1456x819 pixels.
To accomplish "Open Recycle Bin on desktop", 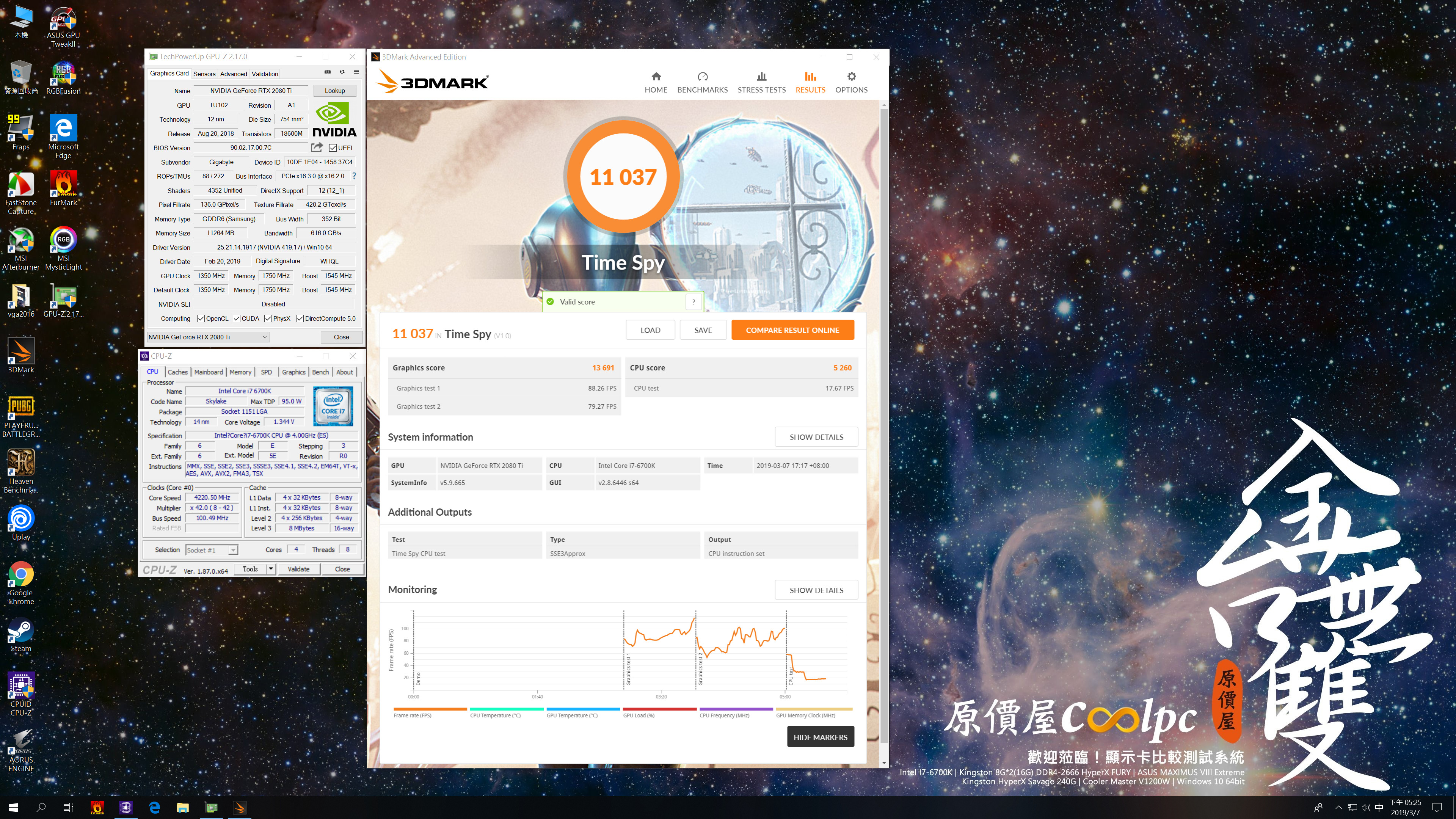I will 21,78.
